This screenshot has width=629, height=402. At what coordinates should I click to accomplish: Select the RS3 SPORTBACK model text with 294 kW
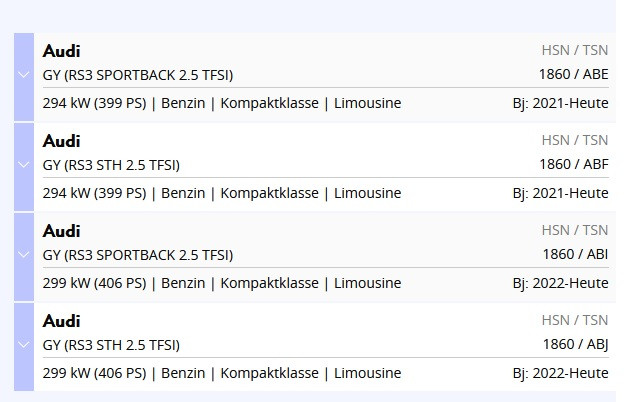pyautogui.click(x=138, y=75)
